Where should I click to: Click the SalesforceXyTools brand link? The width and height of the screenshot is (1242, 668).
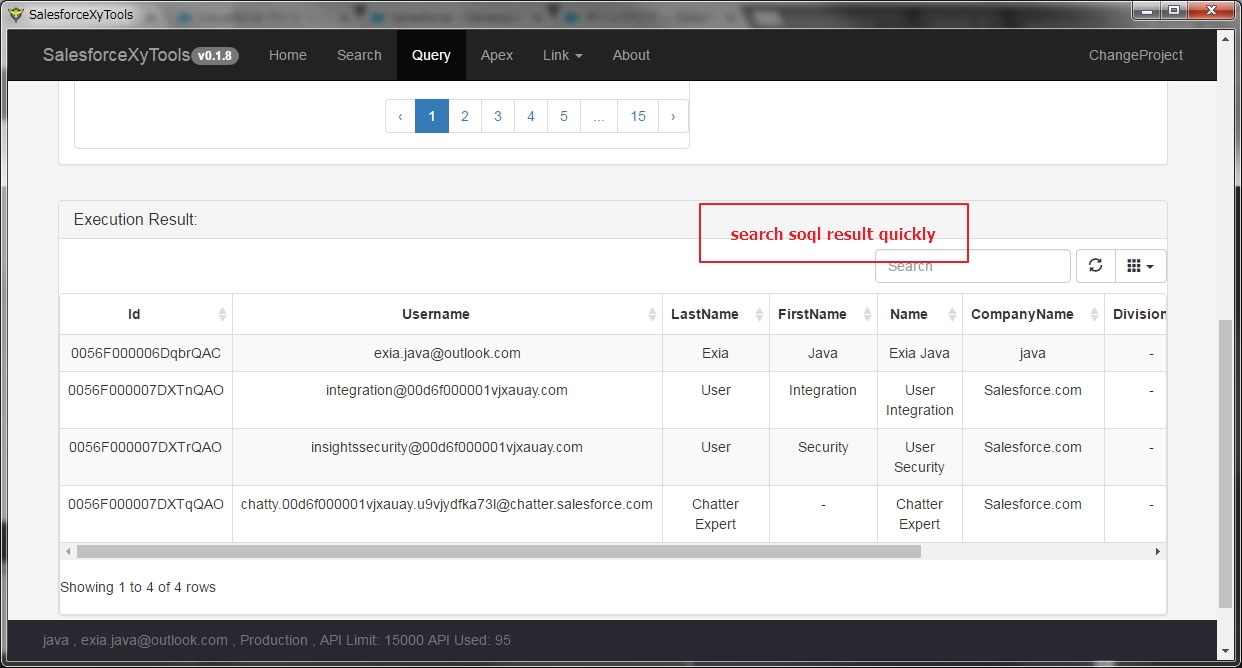pos(116,55)
